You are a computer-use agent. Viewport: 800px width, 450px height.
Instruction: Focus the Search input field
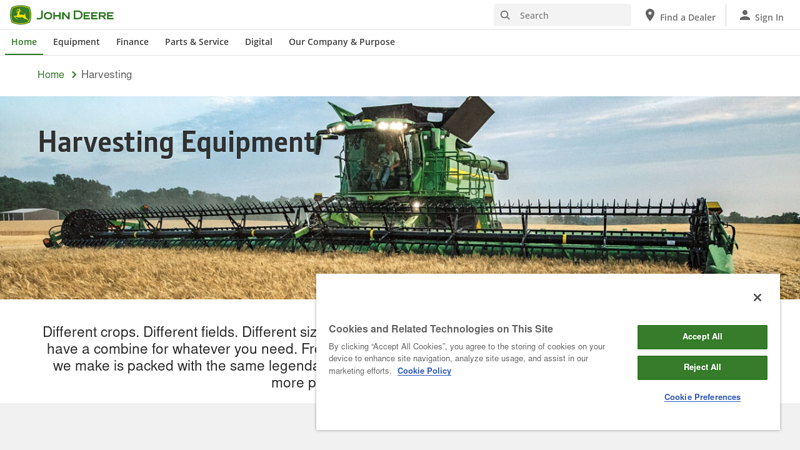coord(562,15)
